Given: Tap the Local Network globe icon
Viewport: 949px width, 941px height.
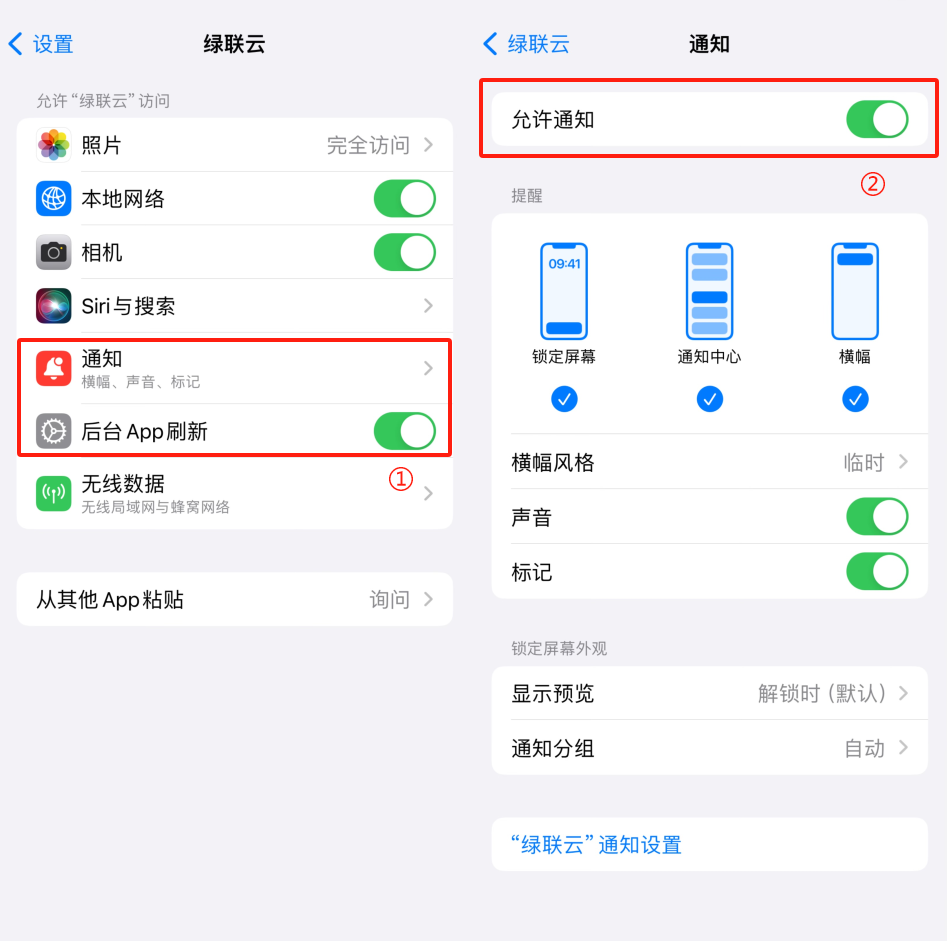Looking at the screenshot, I should pos(53,198).
